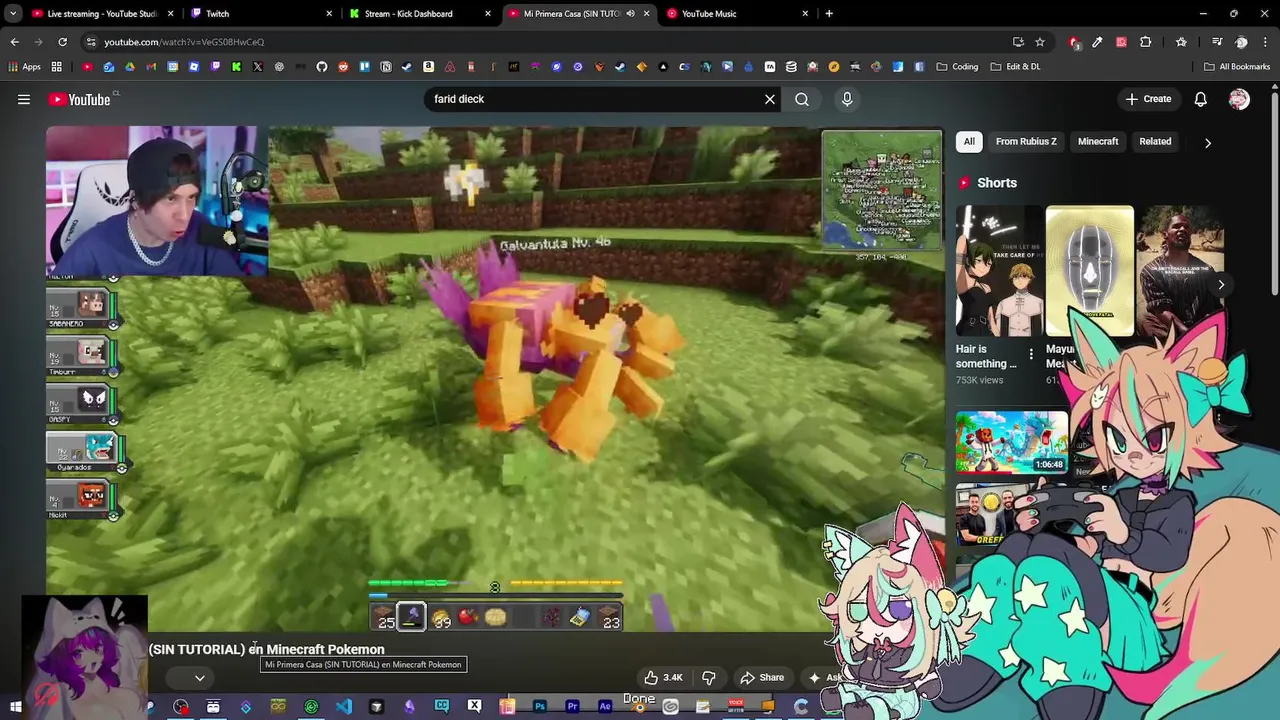Show more filter chips with the arrow
This screenshot has height=720, width=1280.
click(1207, 142)
